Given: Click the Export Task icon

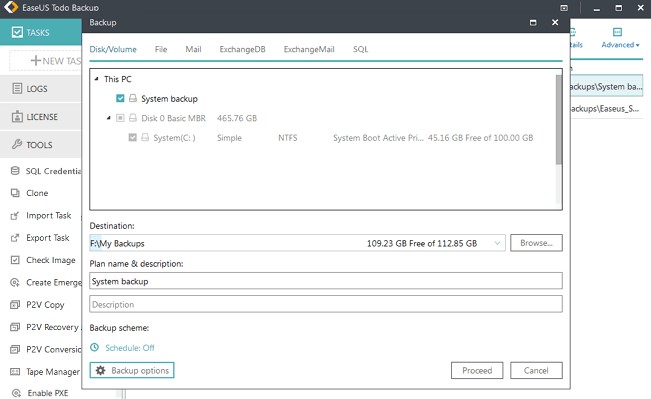Looking at the screenshot, I should tap(15, 238).
